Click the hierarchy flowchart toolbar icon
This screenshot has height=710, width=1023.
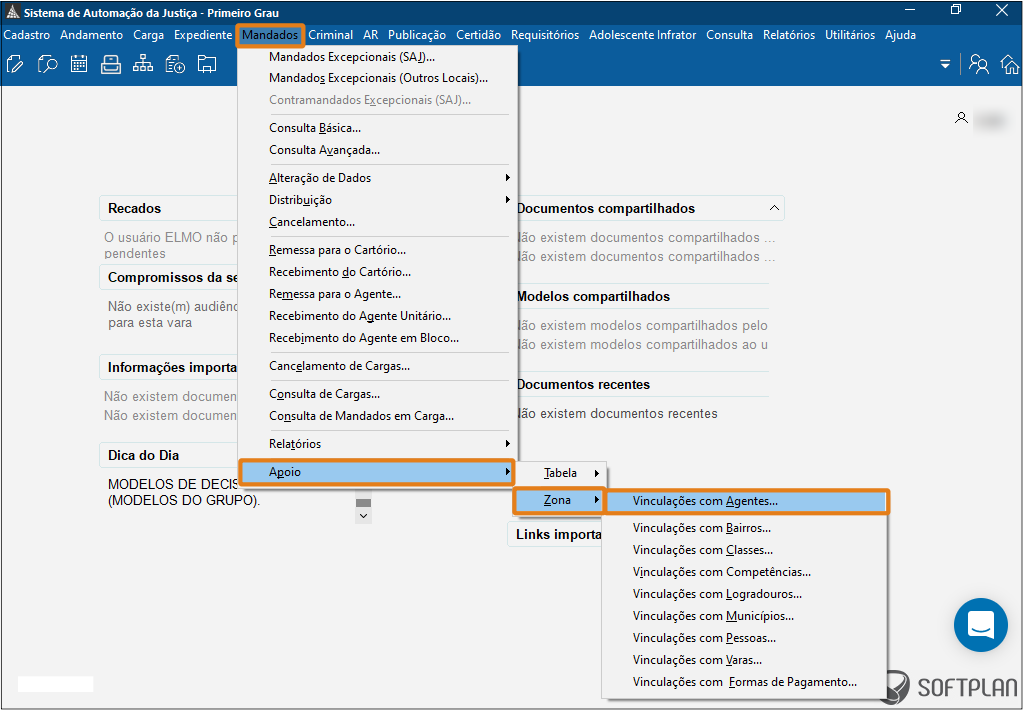[143, 64]
